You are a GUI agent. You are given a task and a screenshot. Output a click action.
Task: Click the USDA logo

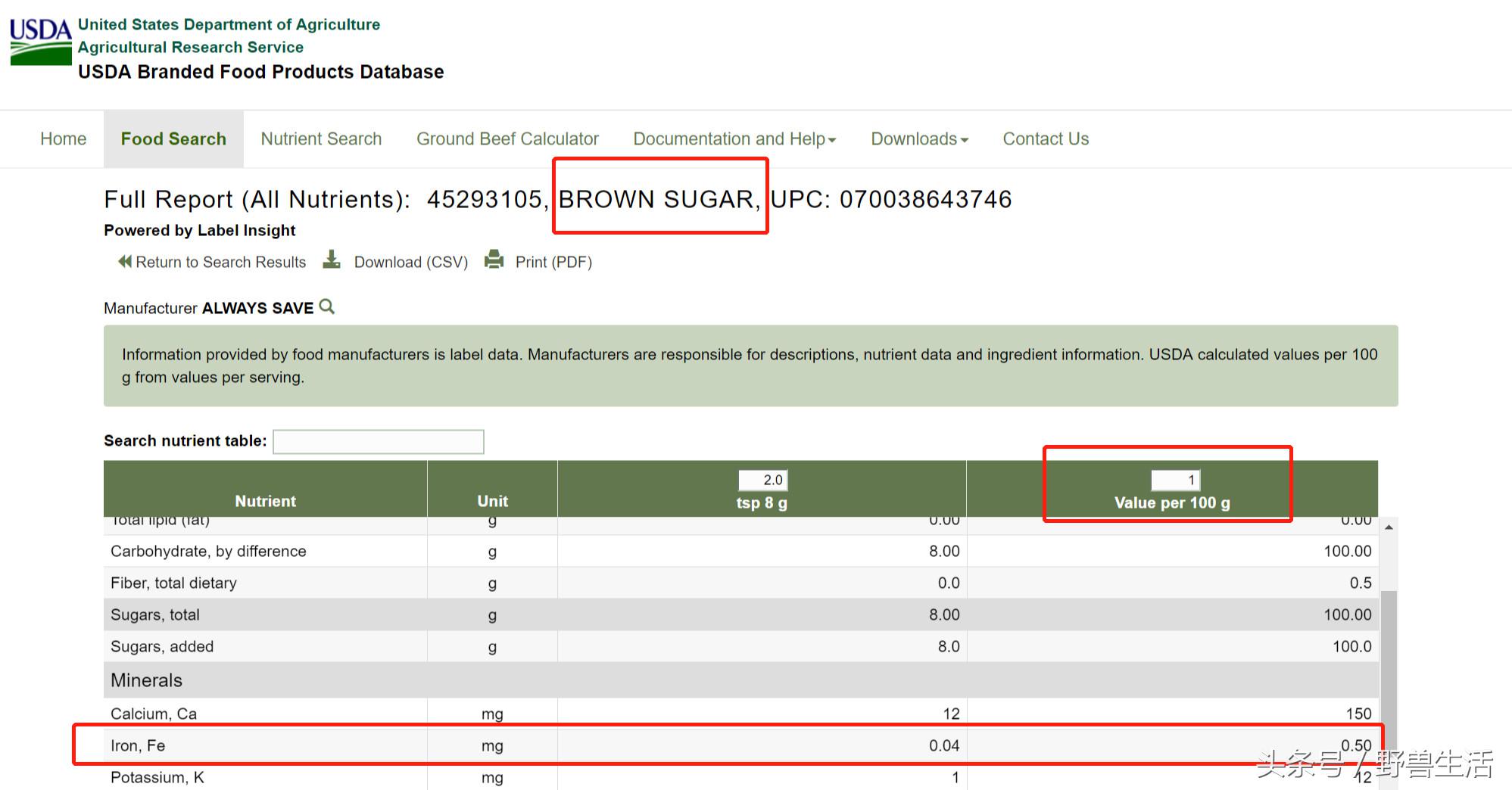pyautogui.click(x=41, y=42)
